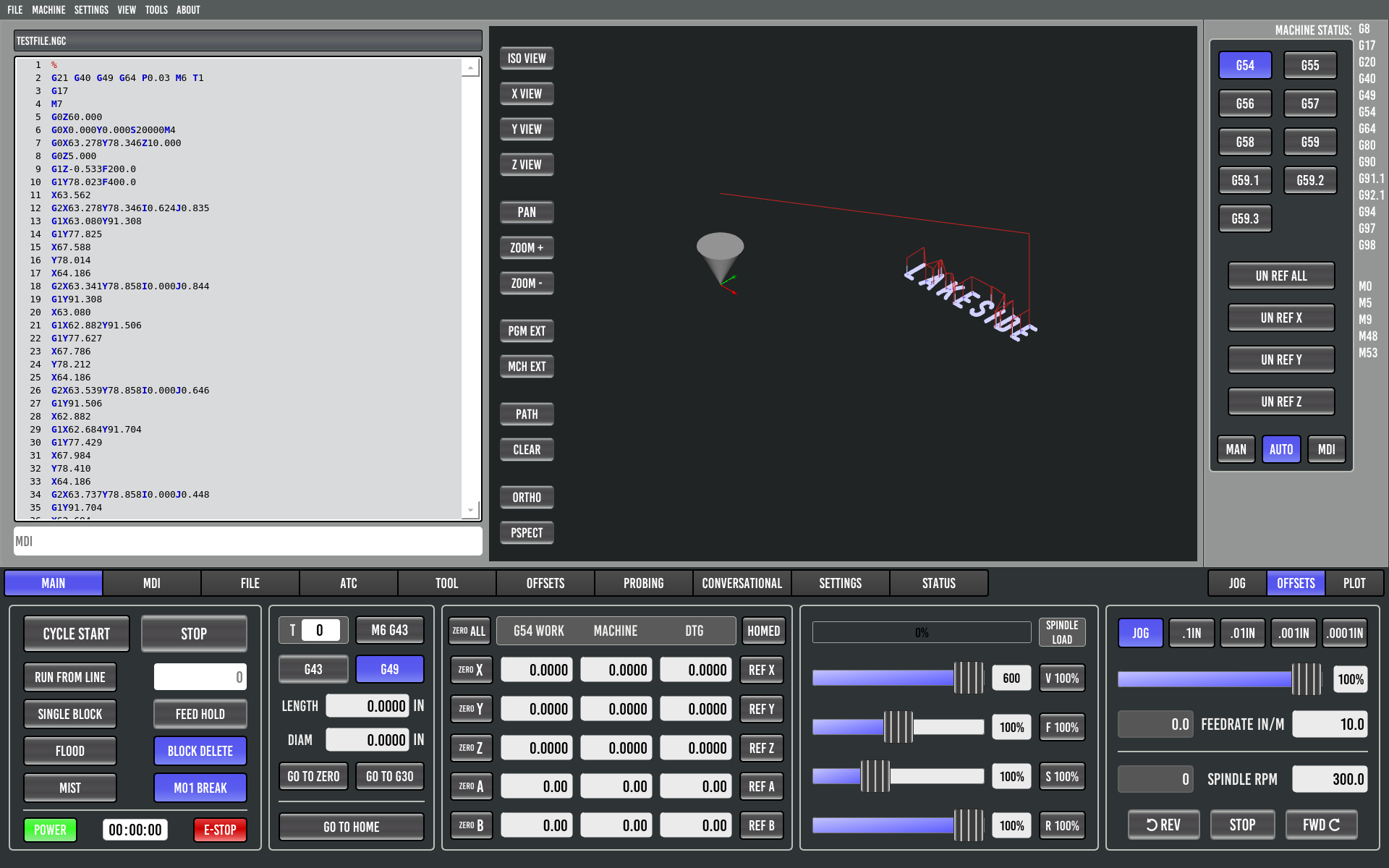
Task: Open the STATUS tab
Action: (939, 584)
